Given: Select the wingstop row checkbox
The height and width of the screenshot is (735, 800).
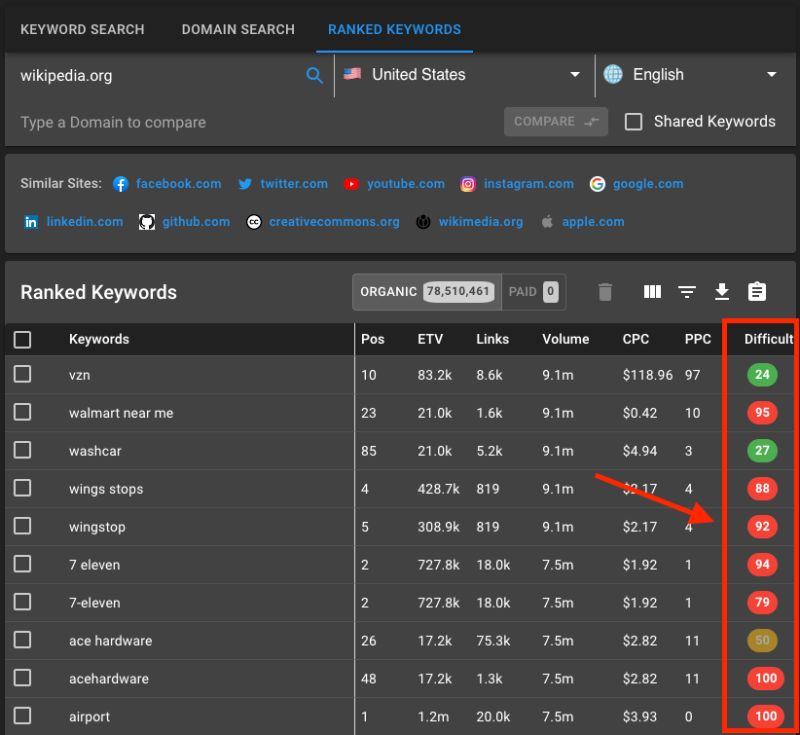Looking at the screenshot, I should (x=22, y=526).
